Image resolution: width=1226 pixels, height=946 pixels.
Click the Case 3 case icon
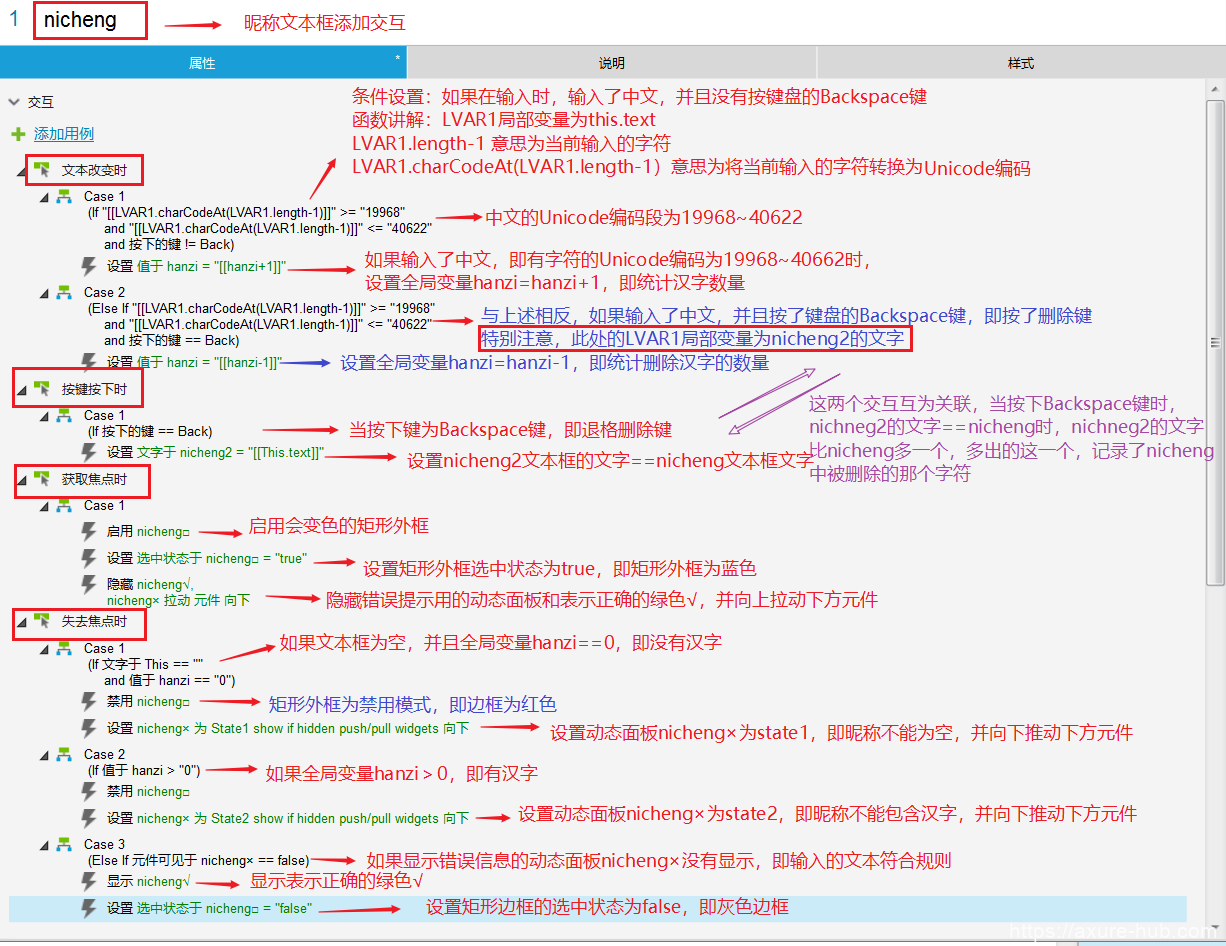pos(64,844)
